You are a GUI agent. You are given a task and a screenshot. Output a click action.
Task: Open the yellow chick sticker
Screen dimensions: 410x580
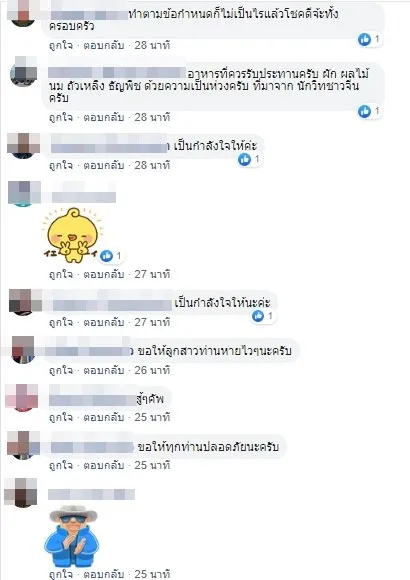tap(71, 235)
